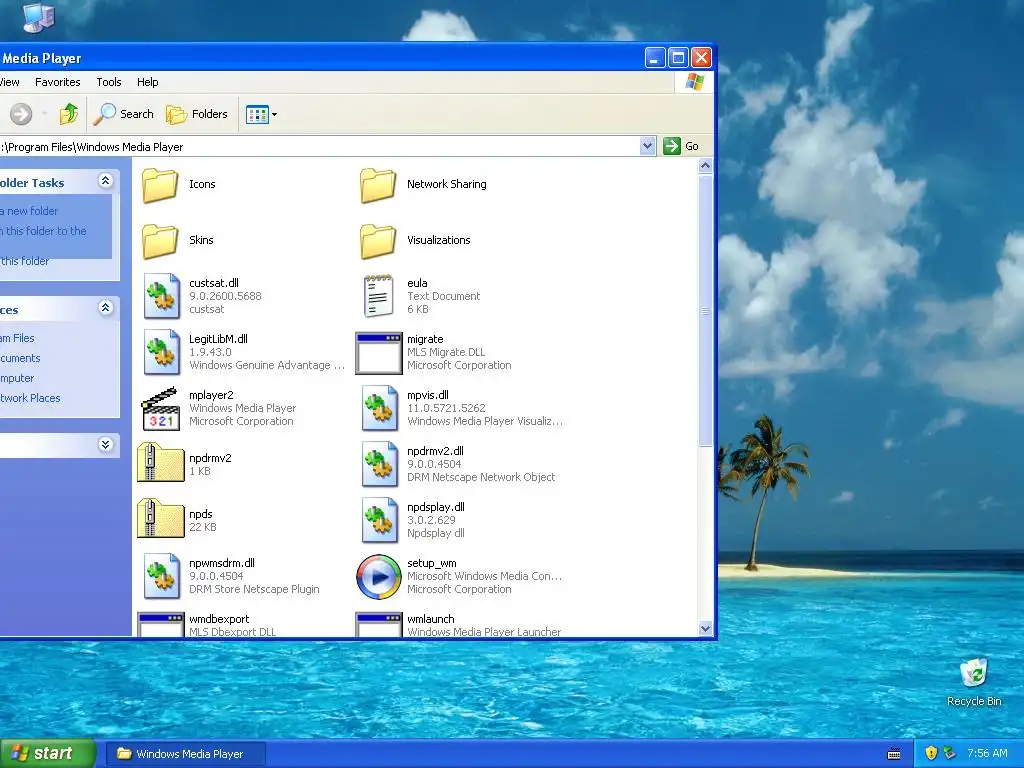Open Search in the toolbar

[x=123, y=114]
